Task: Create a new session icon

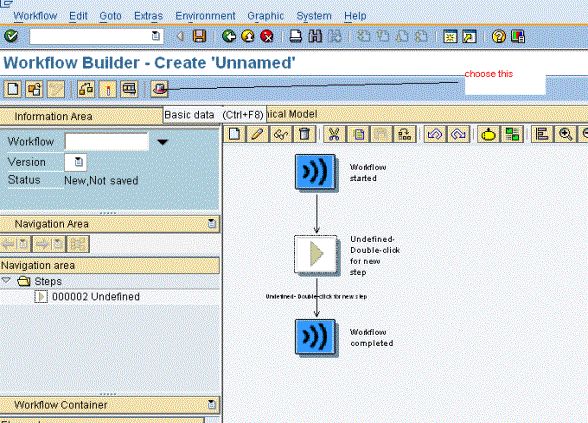Action: coord(450,36)
